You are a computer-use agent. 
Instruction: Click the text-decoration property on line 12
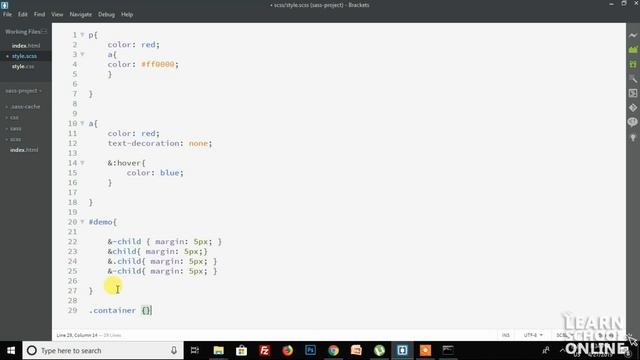coord(143,143)
